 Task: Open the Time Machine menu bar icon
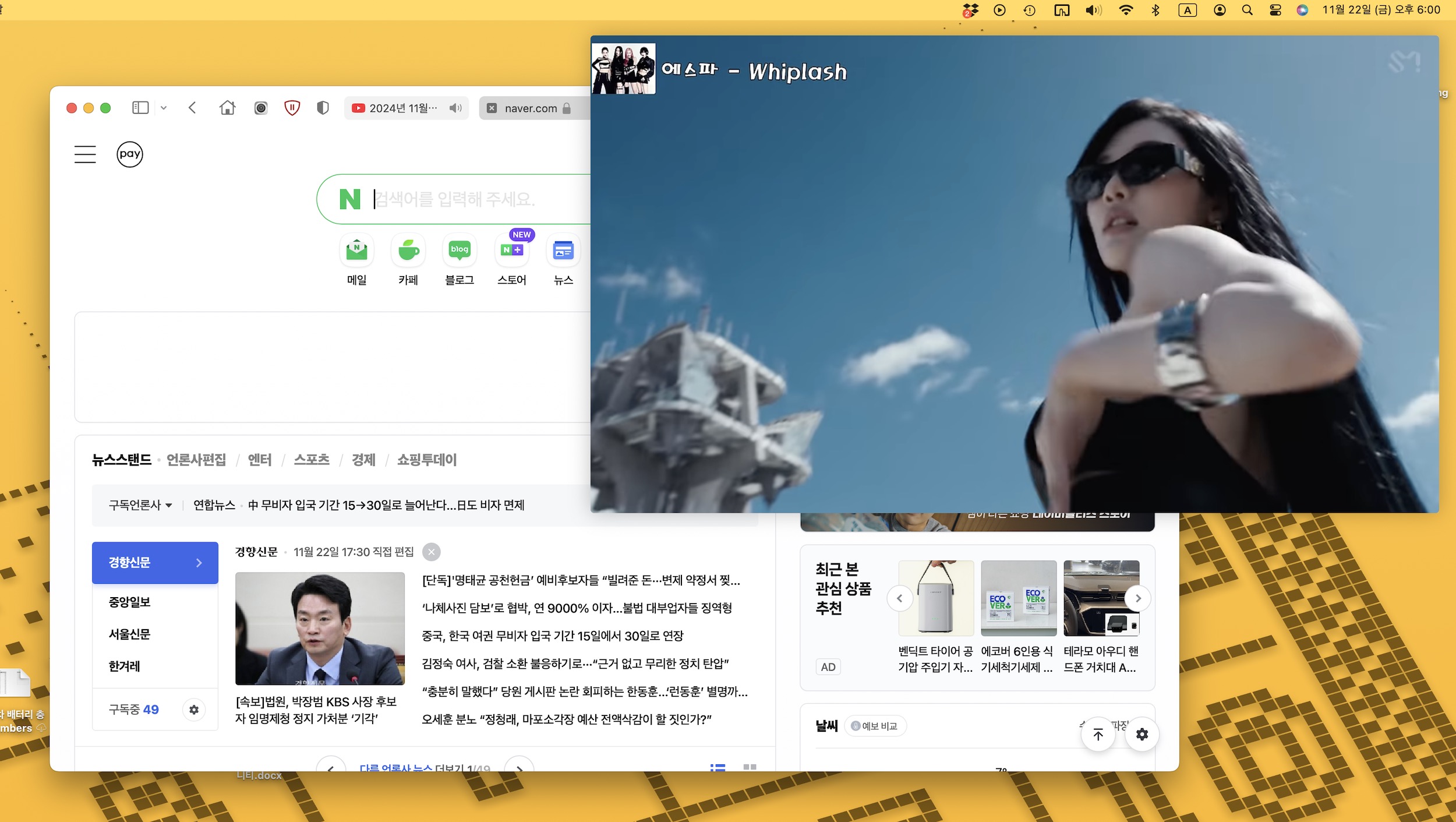pyautogui.click(x=1030, y=10)
